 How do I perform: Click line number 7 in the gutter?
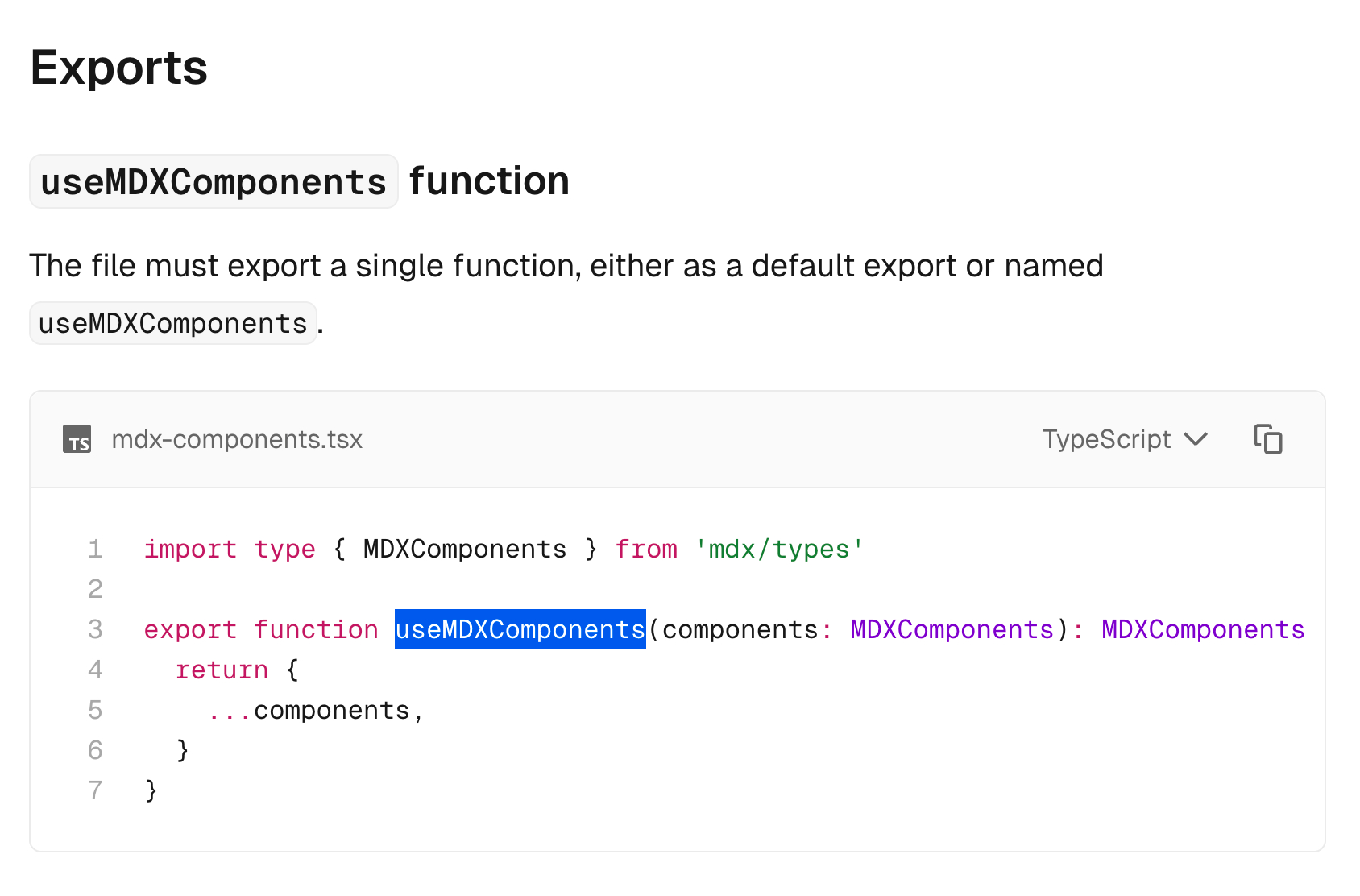coord(95,790)
